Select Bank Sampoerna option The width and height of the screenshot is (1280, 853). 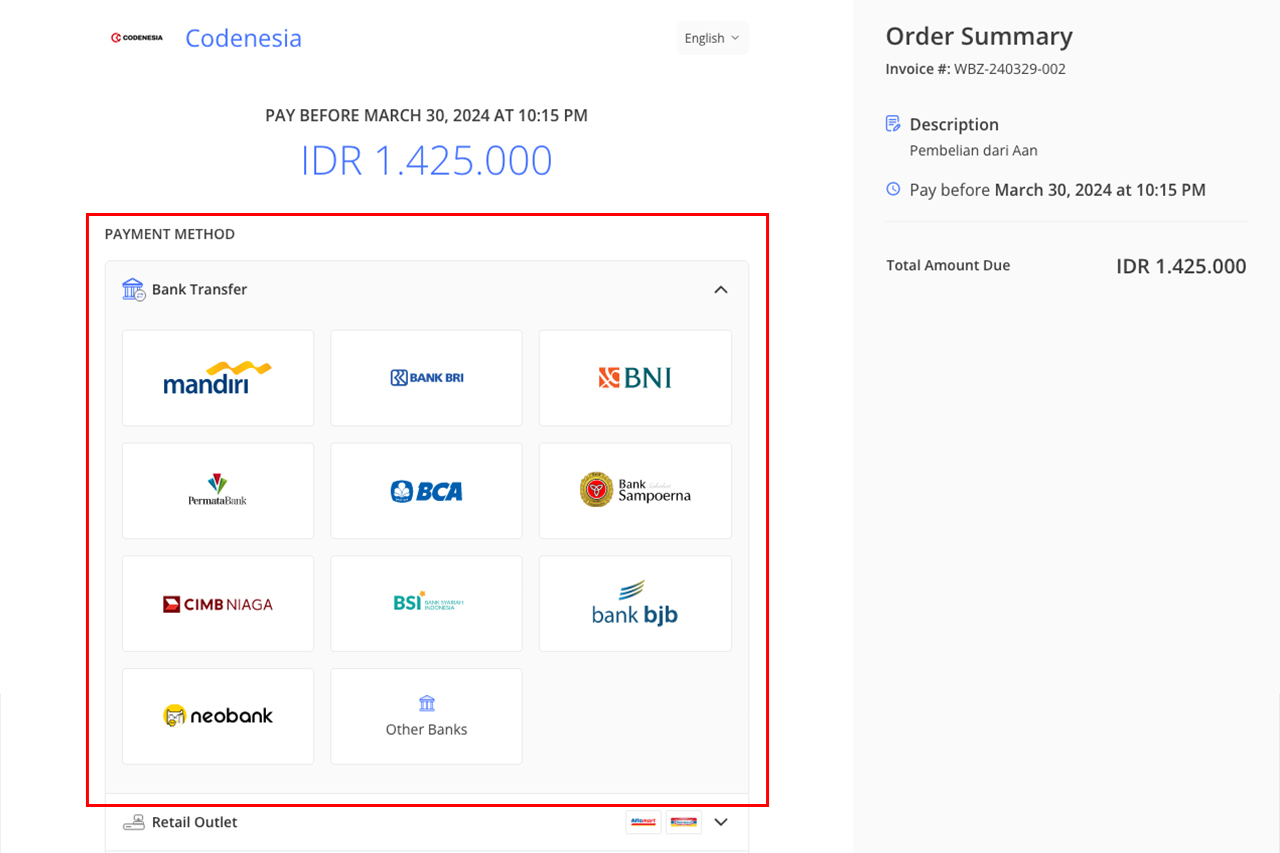[635, 491]
